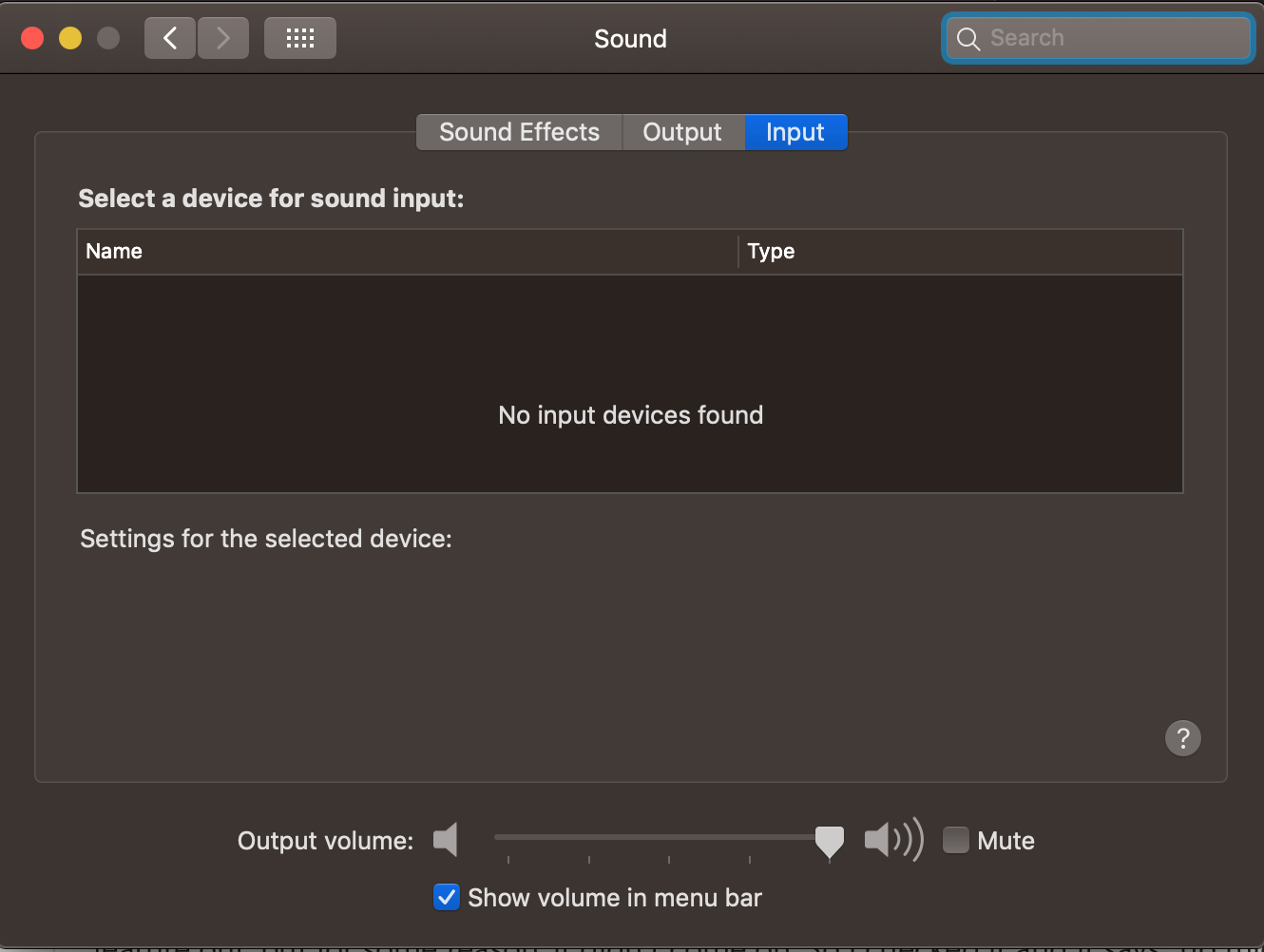Click the forward chevron navigation button
Image resolution: width=1264 pixels, height=952 pixels.
[x=223, y=38]
